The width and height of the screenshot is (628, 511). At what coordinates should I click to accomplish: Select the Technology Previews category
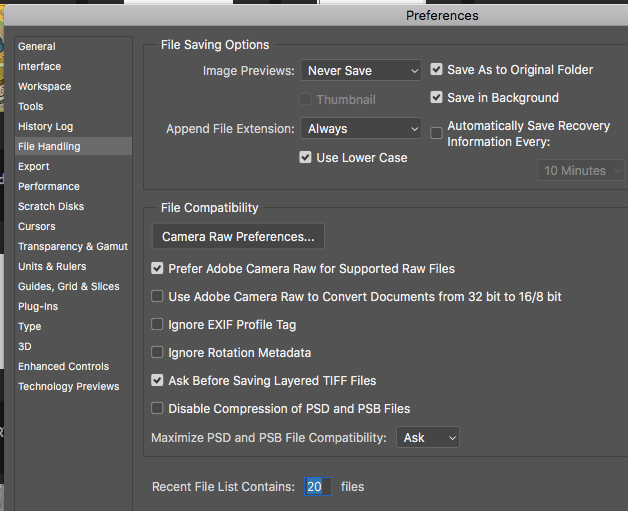(x=68, y=387)
